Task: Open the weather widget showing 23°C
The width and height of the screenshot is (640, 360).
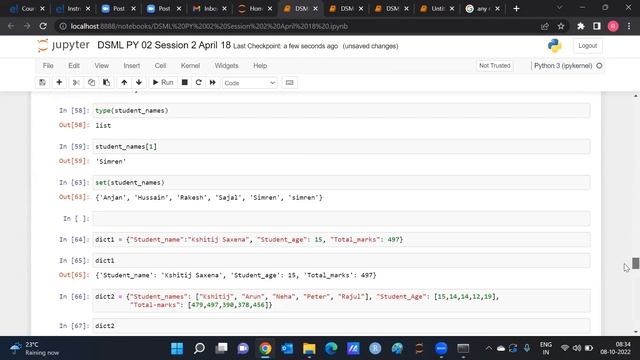Action: pos(35,348)
